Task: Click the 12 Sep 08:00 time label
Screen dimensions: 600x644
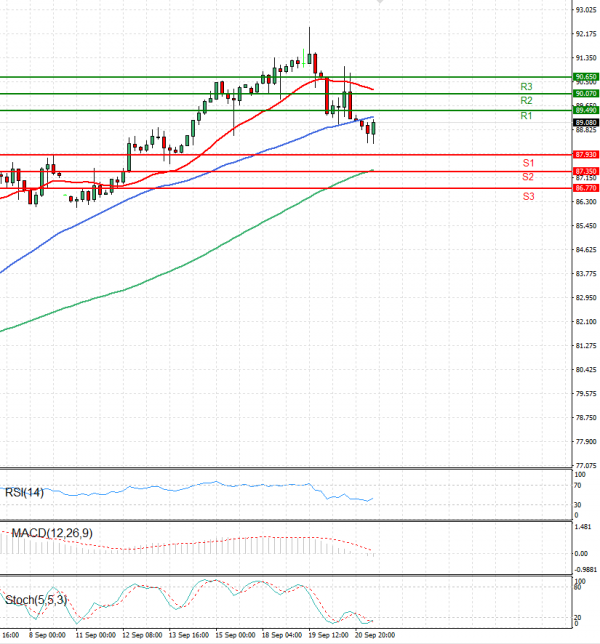Action: pyautogui.click(x=142, y=635)
